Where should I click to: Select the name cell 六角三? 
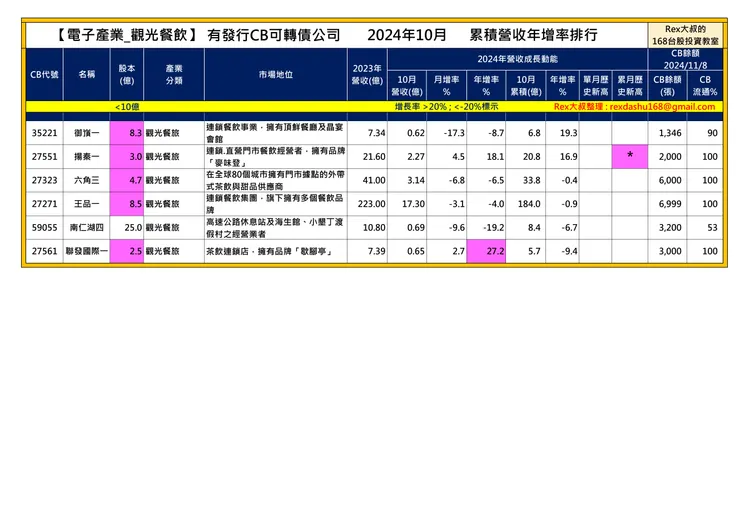click(x=87, y=180)
